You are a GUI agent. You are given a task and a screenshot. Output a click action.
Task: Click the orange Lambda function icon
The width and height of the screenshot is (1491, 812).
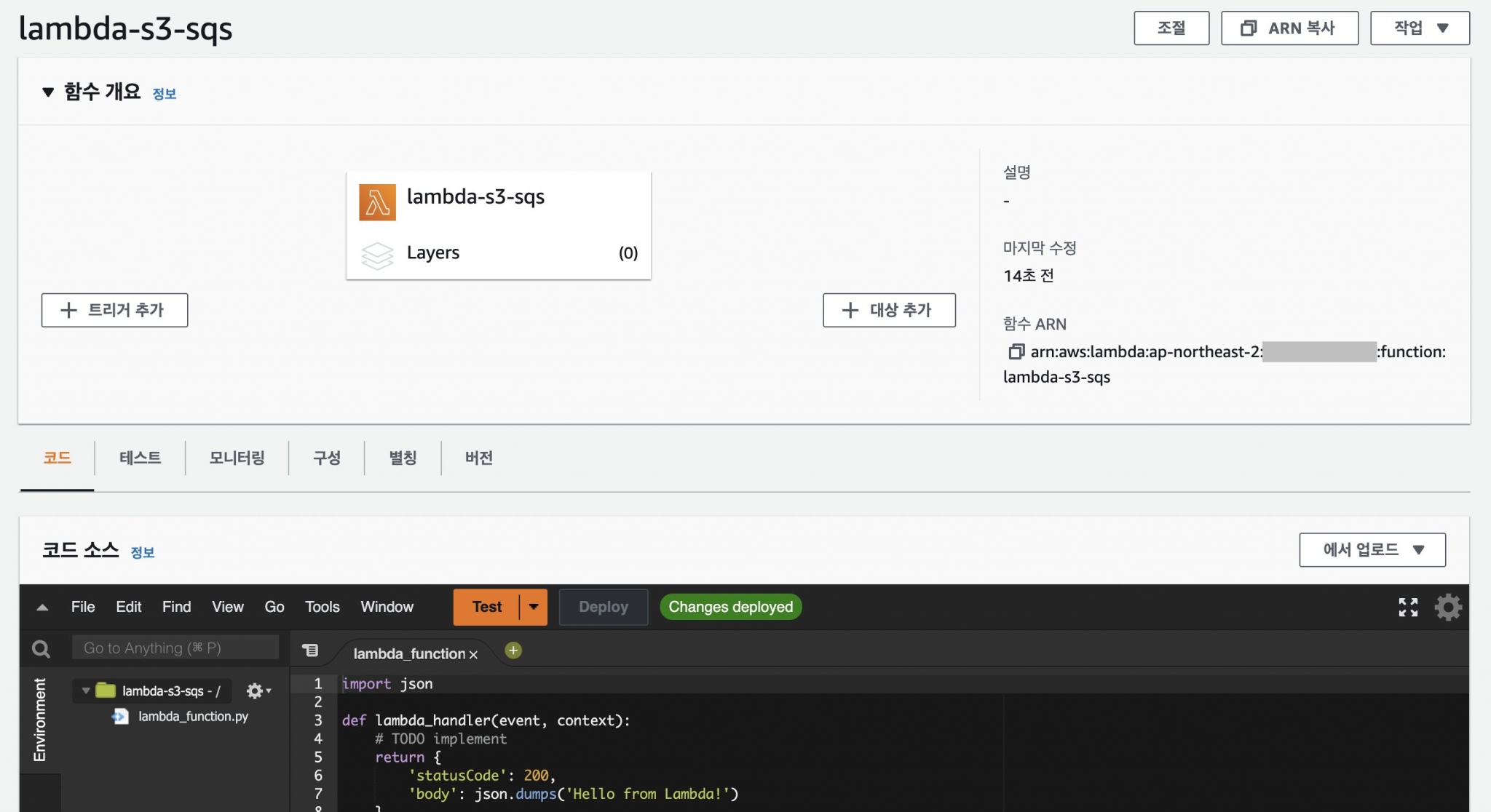tap(377, 202)
